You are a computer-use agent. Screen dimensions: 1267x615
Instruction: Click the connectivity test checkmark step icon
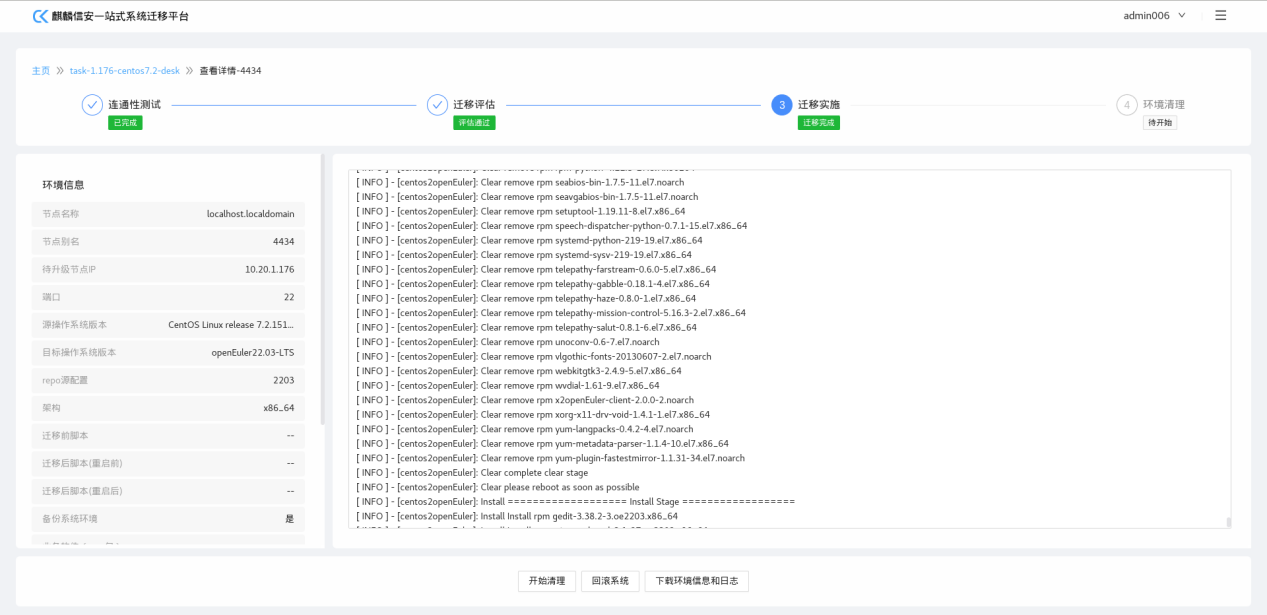tap(92, 105)
